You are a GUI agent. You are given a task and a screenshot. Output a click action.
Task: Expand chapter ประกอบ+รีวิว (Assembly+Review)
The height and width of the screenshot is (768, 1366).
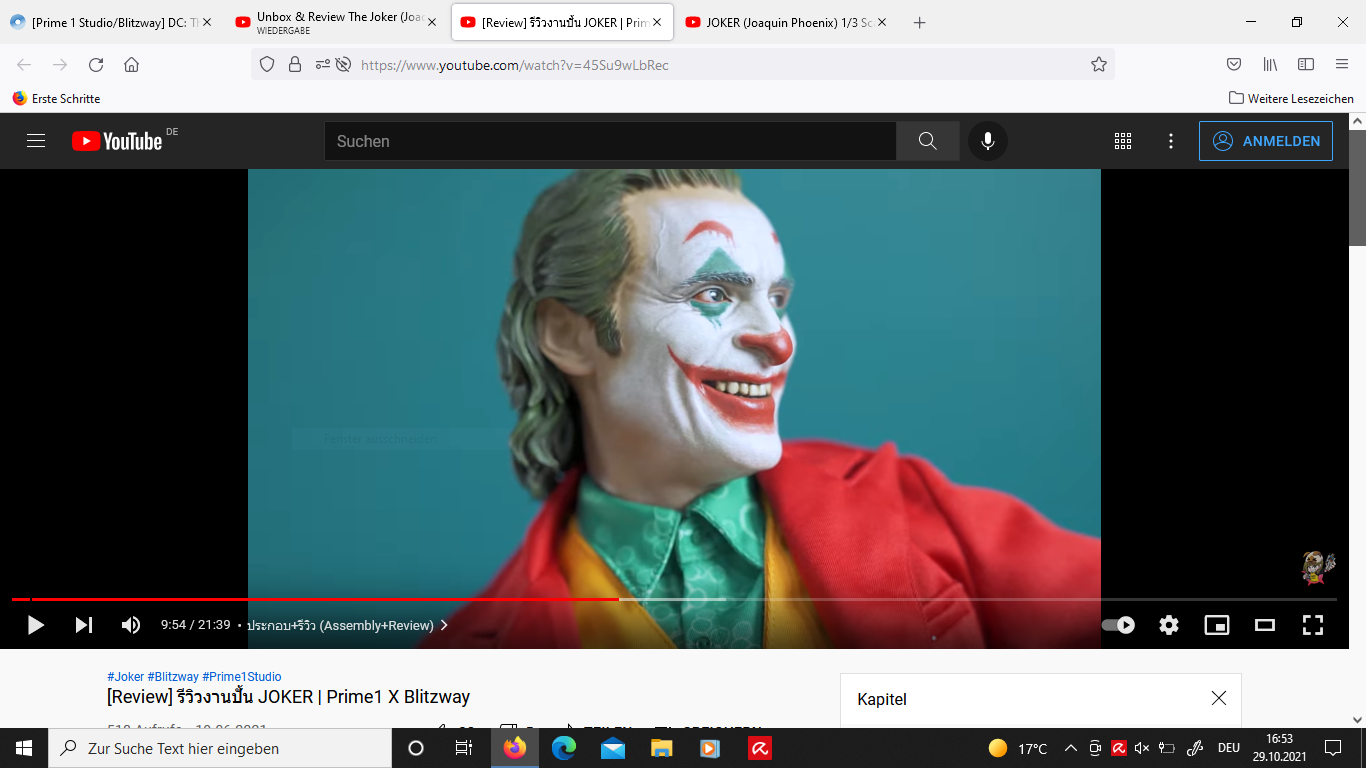point(348,625)
